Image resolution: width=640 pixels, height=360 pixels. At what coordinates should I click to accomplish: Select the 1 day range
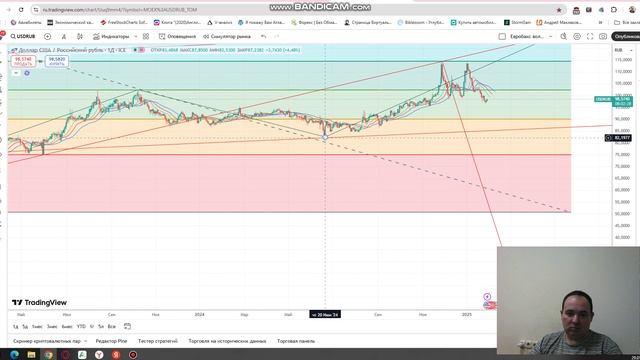[x=16, y=327]
